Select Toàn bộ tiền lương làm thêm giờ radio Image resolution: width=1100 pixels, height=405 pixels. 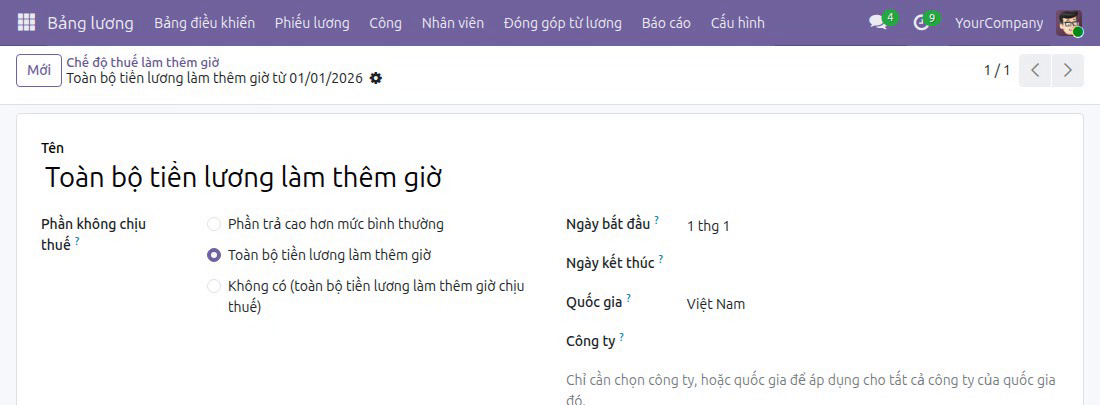[x=213, y=255]
